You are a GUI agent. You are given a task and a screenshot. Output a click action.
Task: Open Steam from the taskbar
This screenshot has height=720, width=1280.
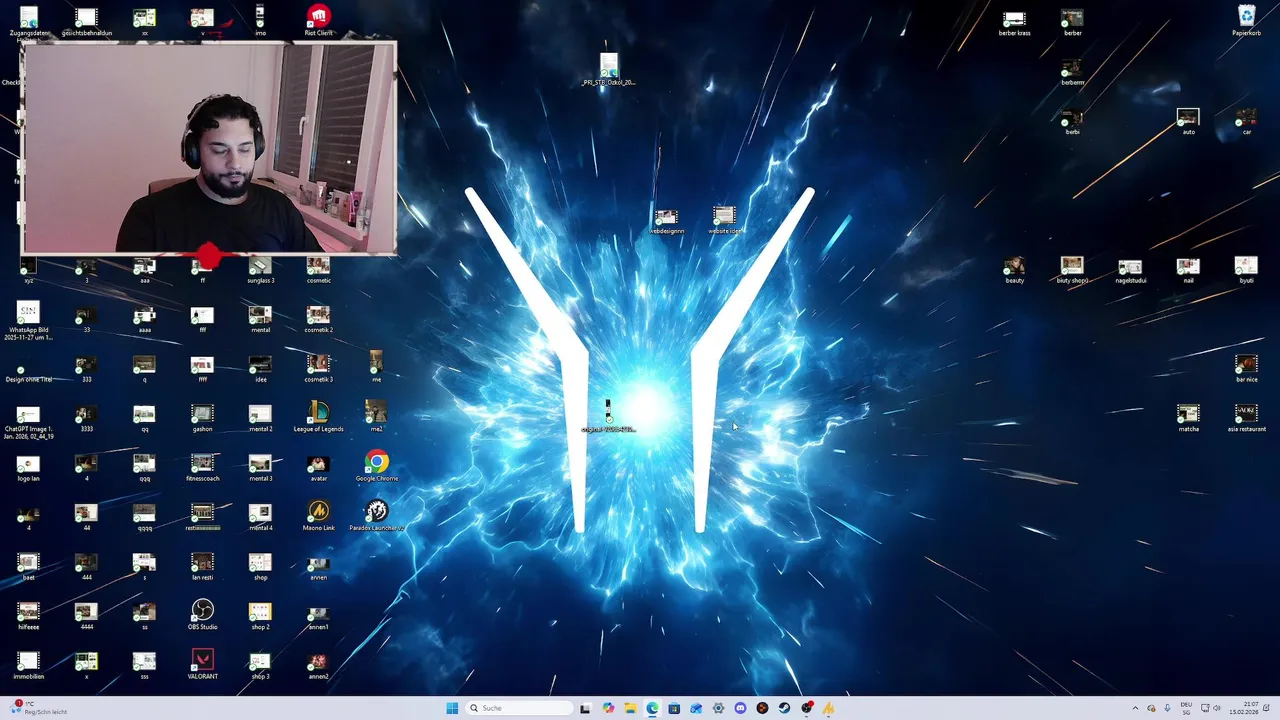[x=784, y=708]
